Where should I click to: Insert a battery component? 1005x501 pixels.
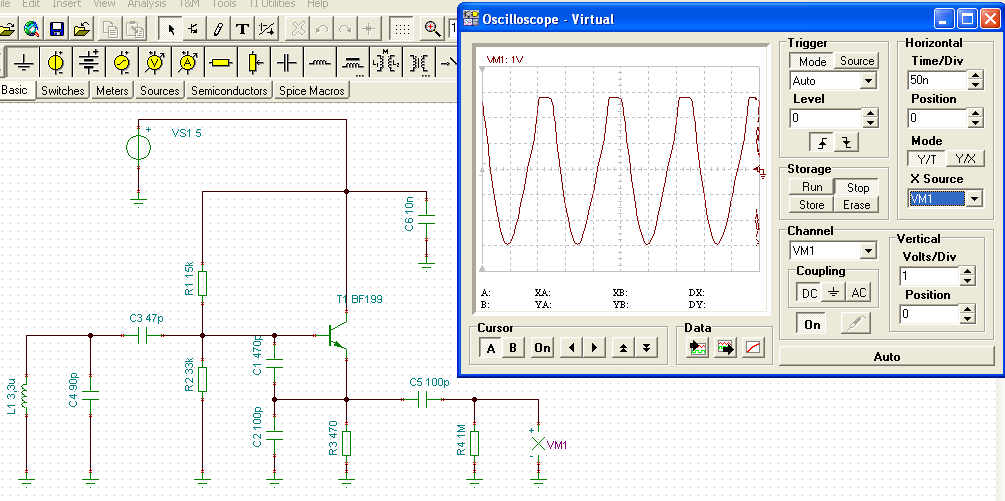coord(88,62)
